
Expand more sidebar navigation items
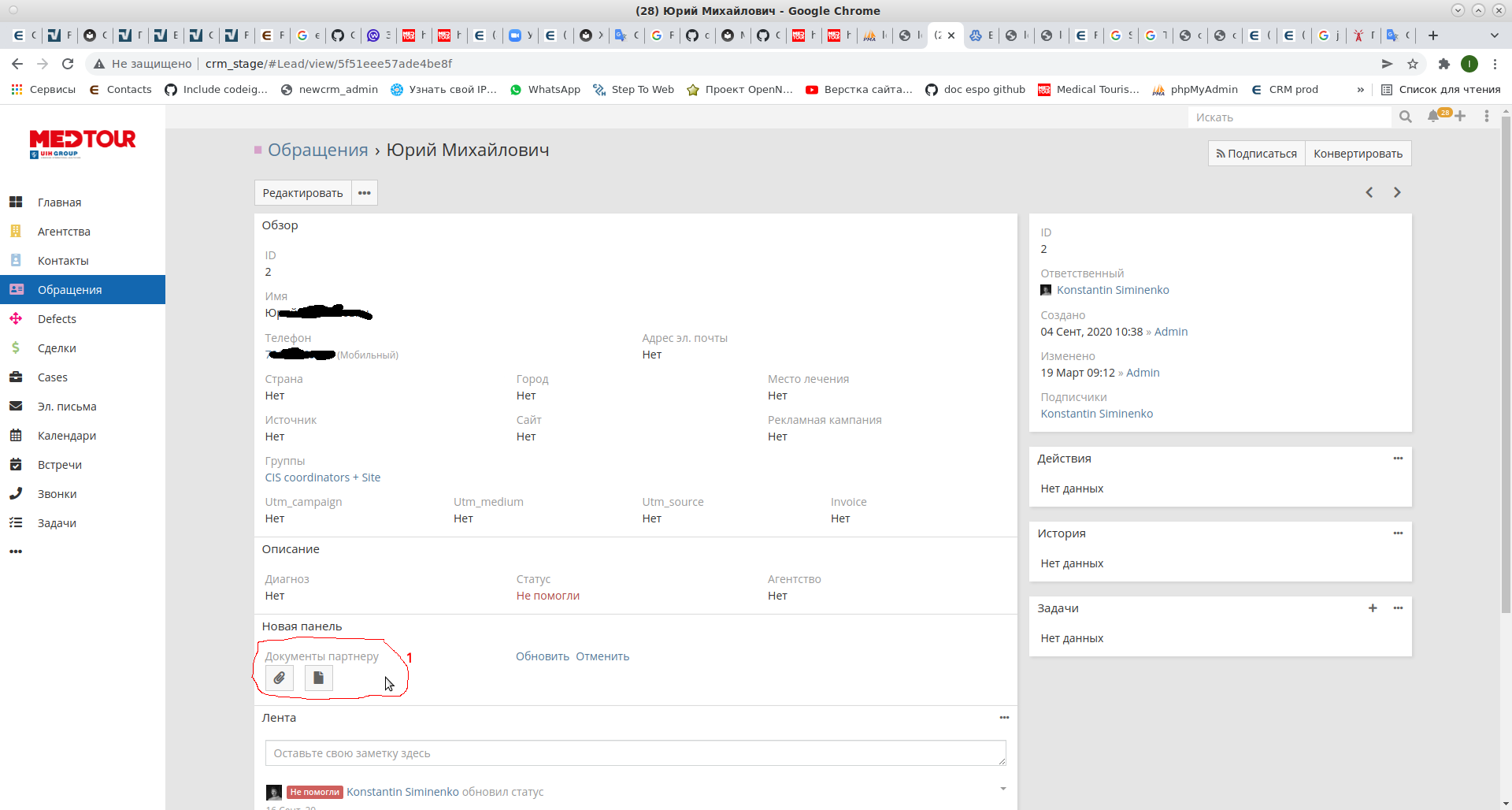tap(16, 552)
